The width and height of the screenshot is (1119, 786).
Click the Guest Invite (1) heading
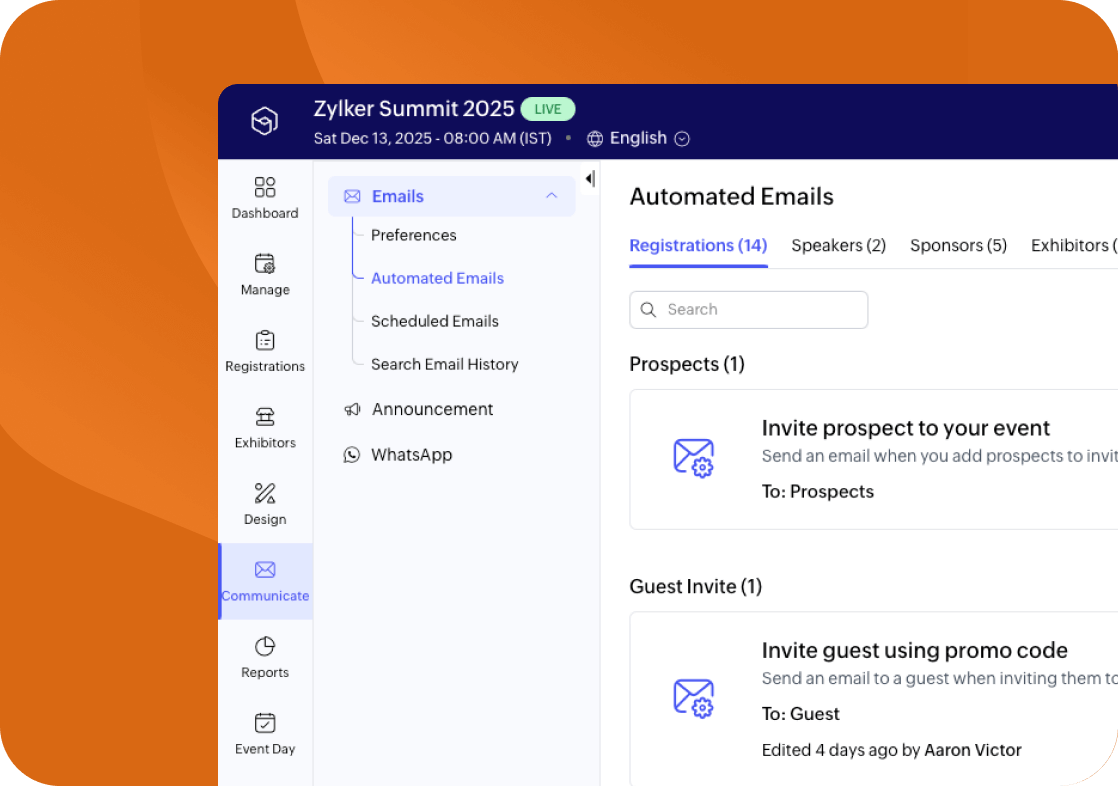tap(696, 586)
